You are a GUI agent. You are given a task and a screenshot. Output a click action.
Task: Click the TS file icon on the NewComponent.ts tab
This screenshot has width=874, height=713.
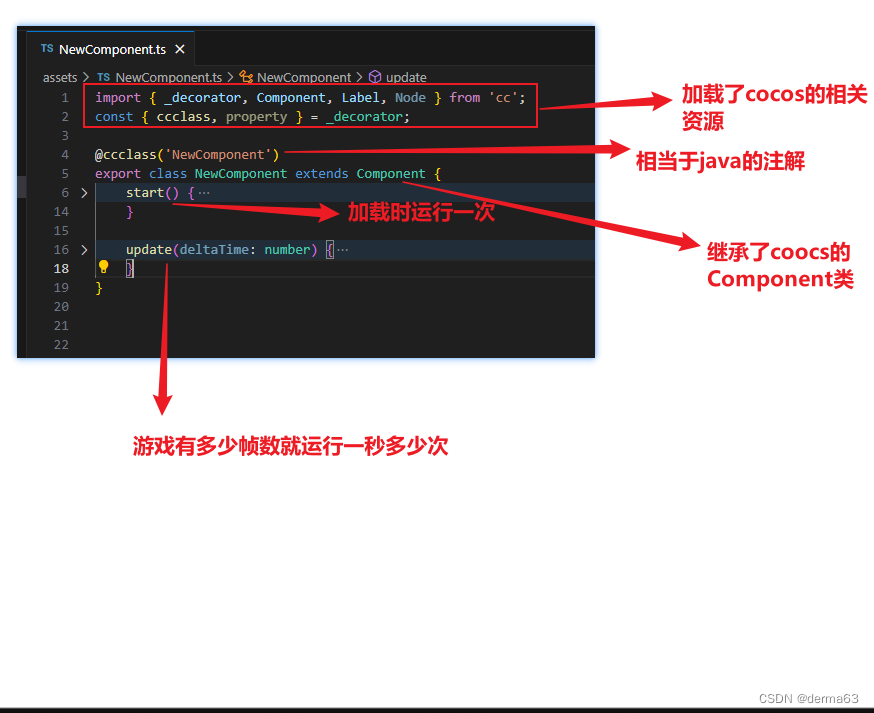(45, 48)
